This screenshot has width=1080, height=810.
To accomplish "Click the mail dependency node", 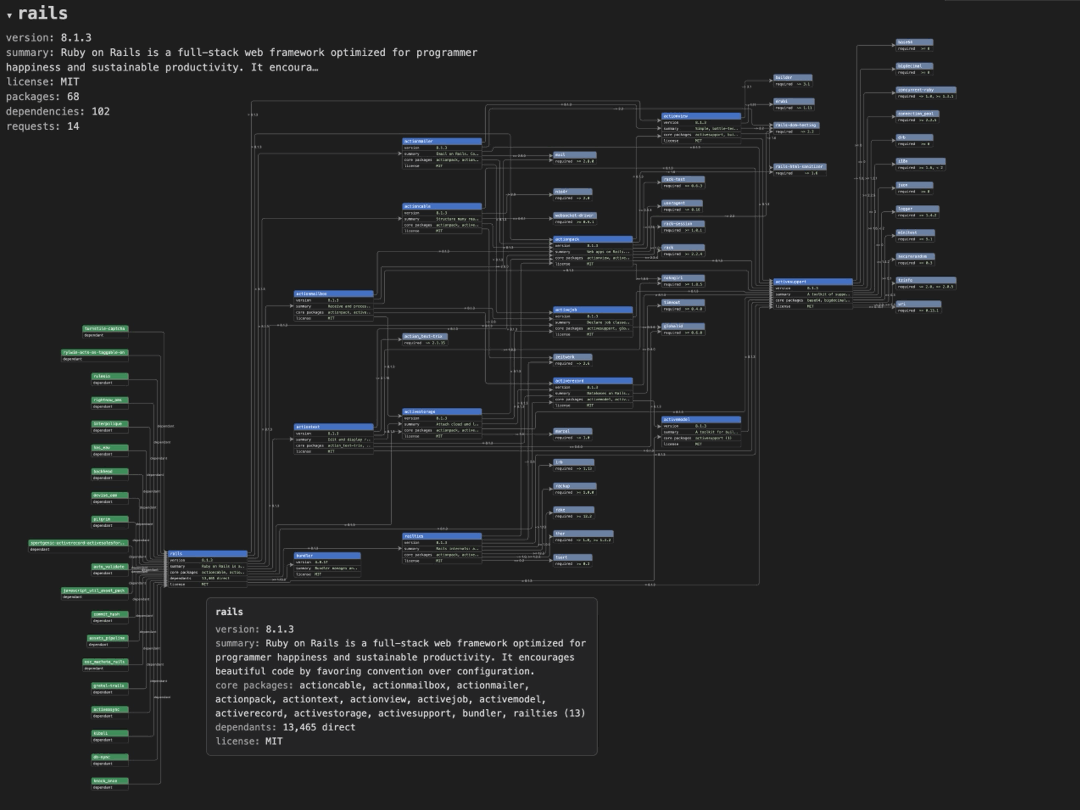I will pyautogui.click(x=574, y=158).
